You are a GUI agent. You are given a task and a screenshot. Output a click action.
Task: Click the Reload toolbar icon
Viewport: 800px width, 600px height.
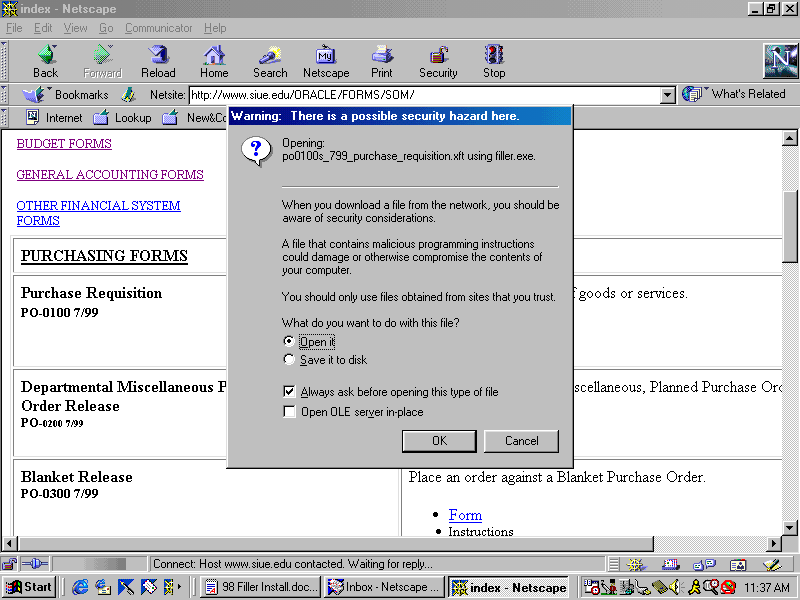[158, 61]
